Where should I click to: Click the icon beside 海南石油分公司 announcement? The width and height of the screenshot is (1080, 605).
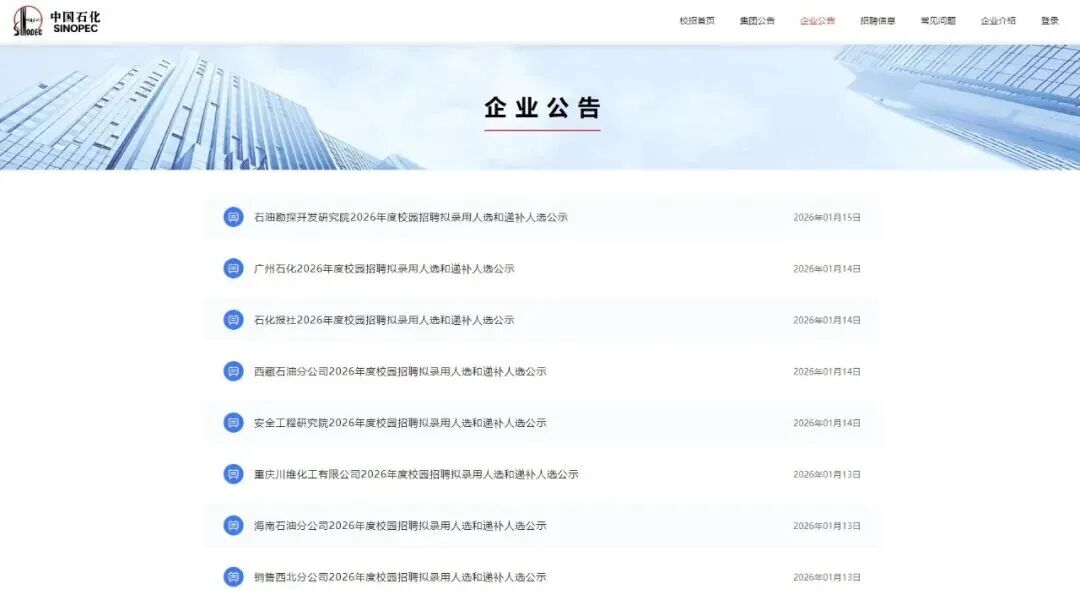(233, 525)
